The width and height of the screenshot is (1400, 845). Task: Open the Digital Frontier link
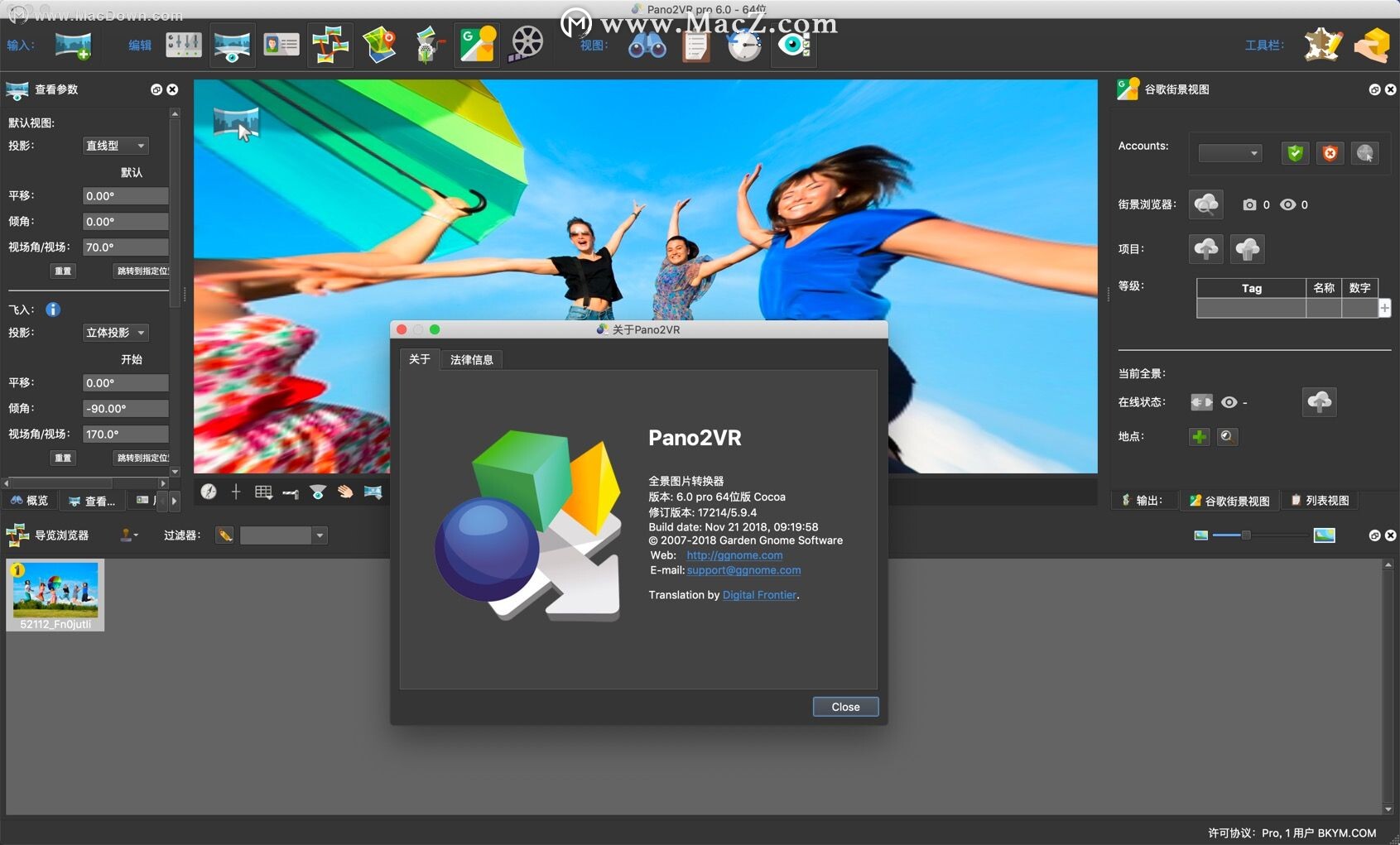[x=759, y=595]
